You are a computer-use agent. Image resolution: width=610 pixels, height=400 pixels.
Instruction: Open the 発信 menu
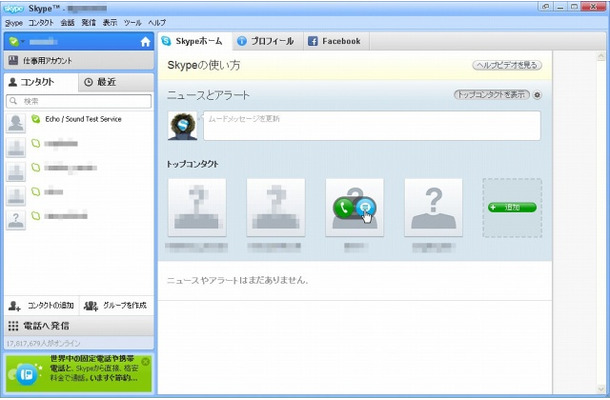click(x=88, y=23)
